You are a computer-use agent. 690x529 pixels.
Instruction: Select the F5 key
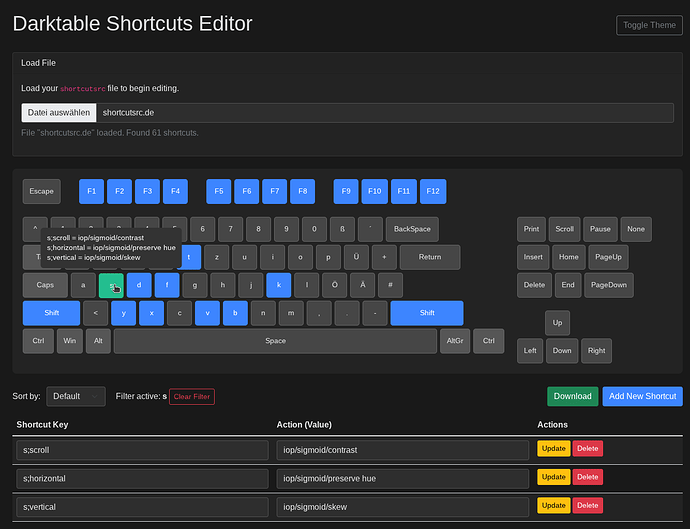pyautogui.click(x=219, y=191)
